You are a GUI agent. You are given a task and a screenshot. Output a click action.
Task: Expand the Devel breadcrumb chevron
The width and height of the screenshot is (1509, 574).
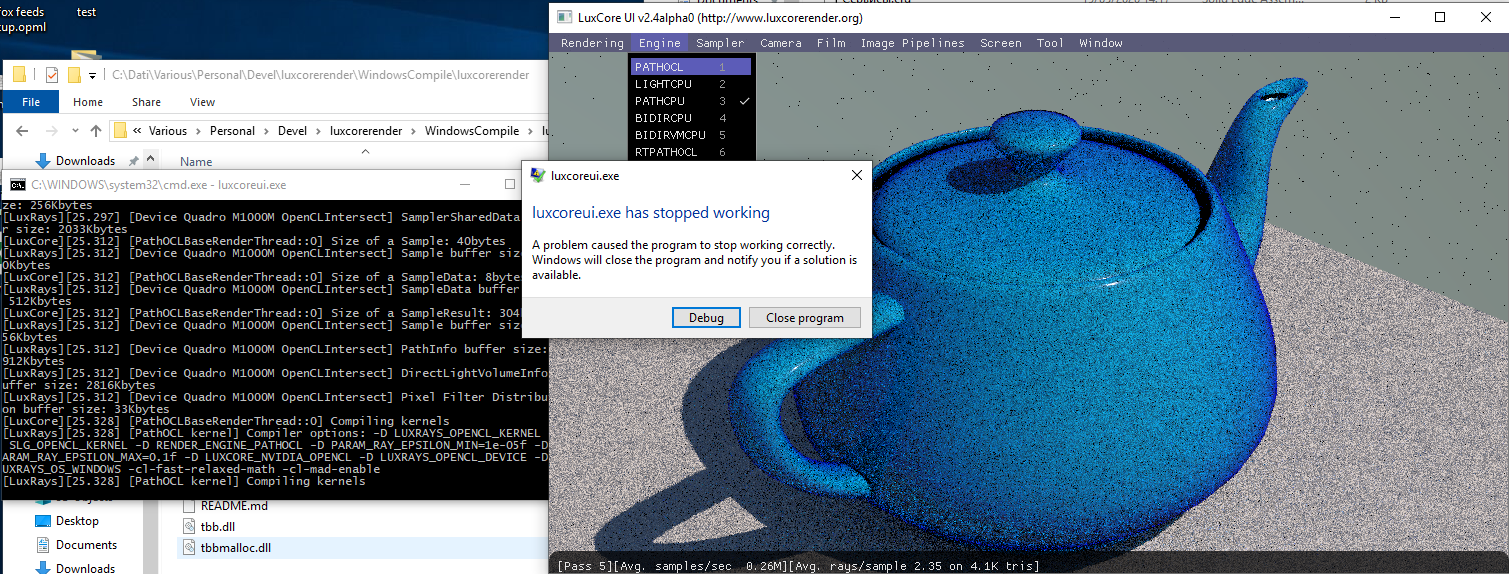tap(316, 131)
